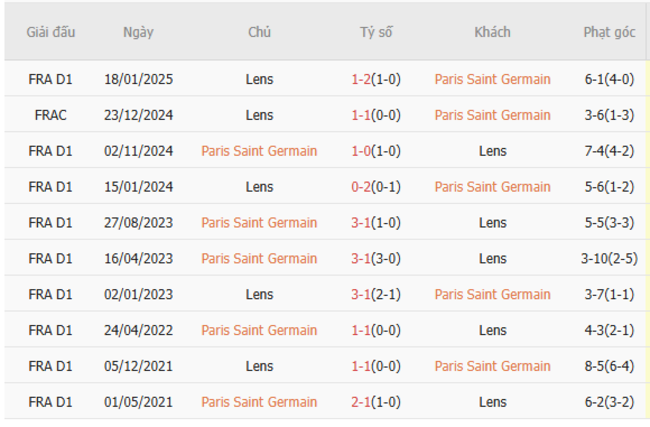Click the "Tỷ số" column header

[x=376, y=32]
